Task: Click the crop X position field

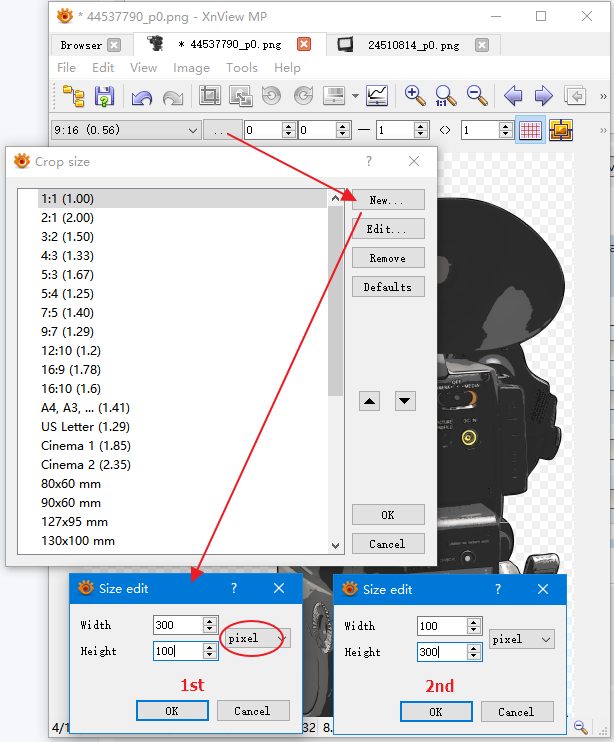Action: click(263, 130)
